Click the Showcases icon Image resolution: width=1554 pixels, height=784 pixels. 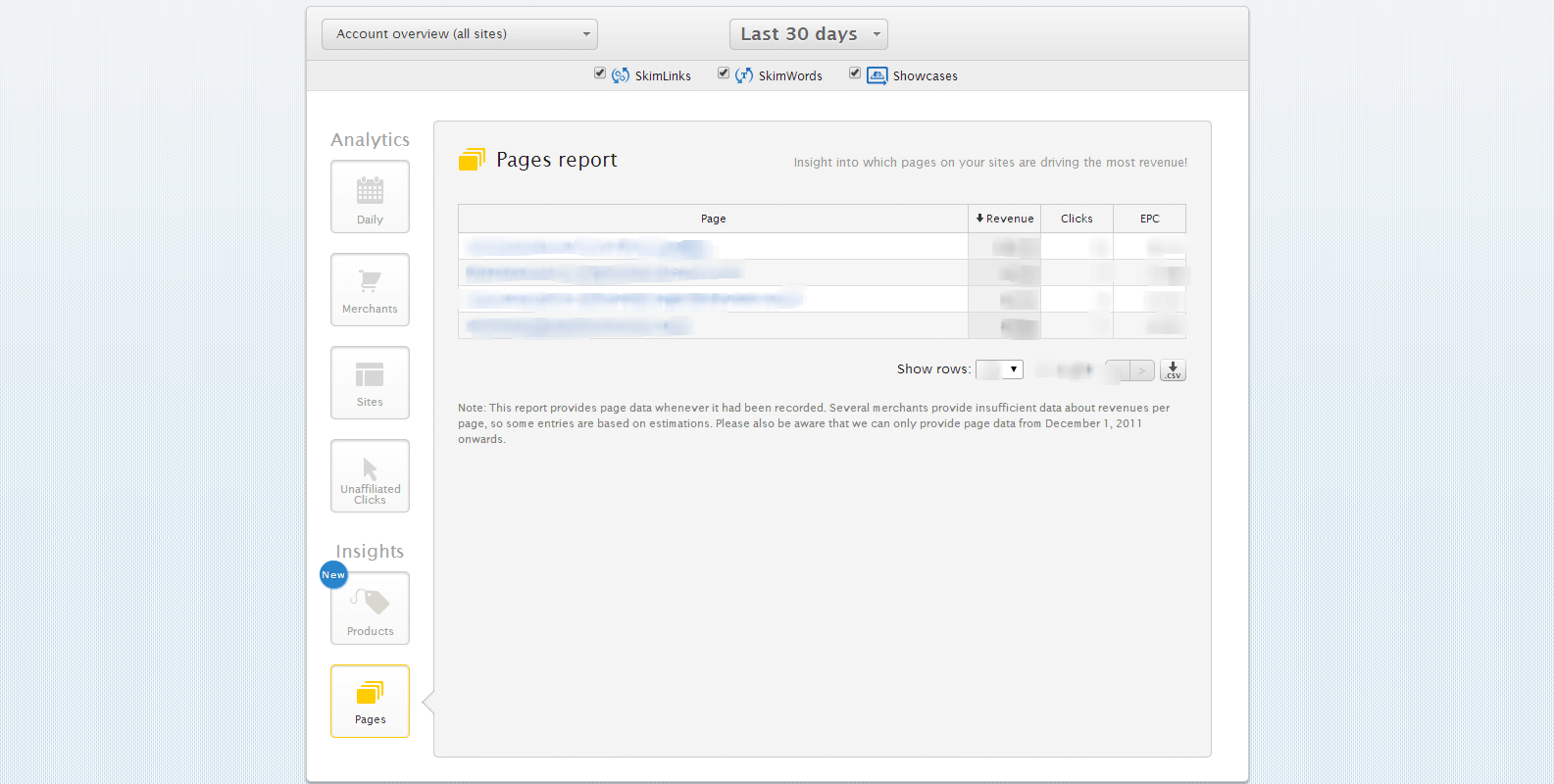tap(877, 75)
